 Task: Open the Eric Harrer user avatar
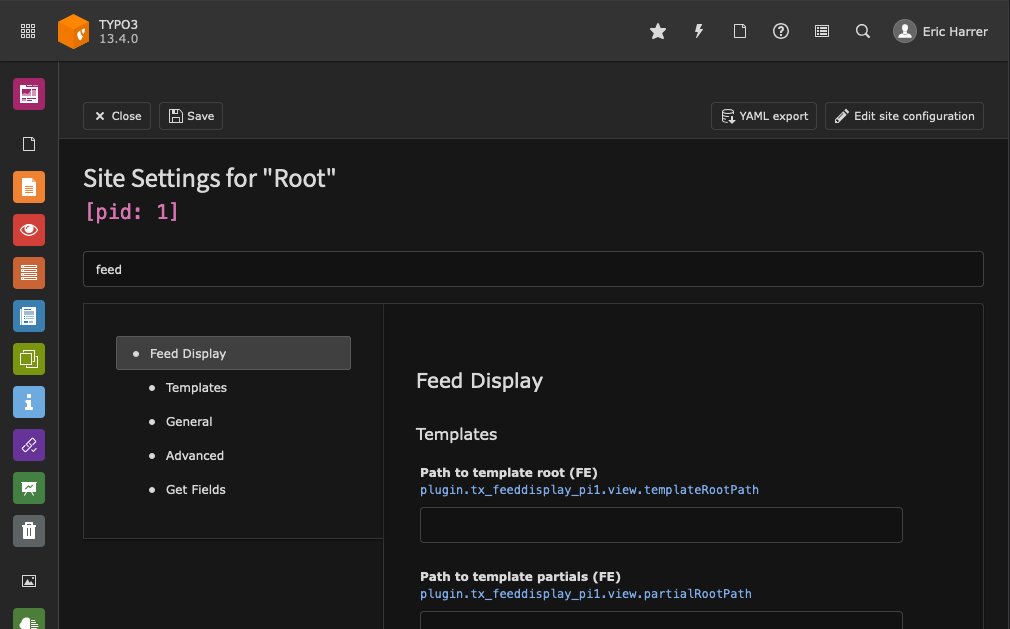click(904, 31)
